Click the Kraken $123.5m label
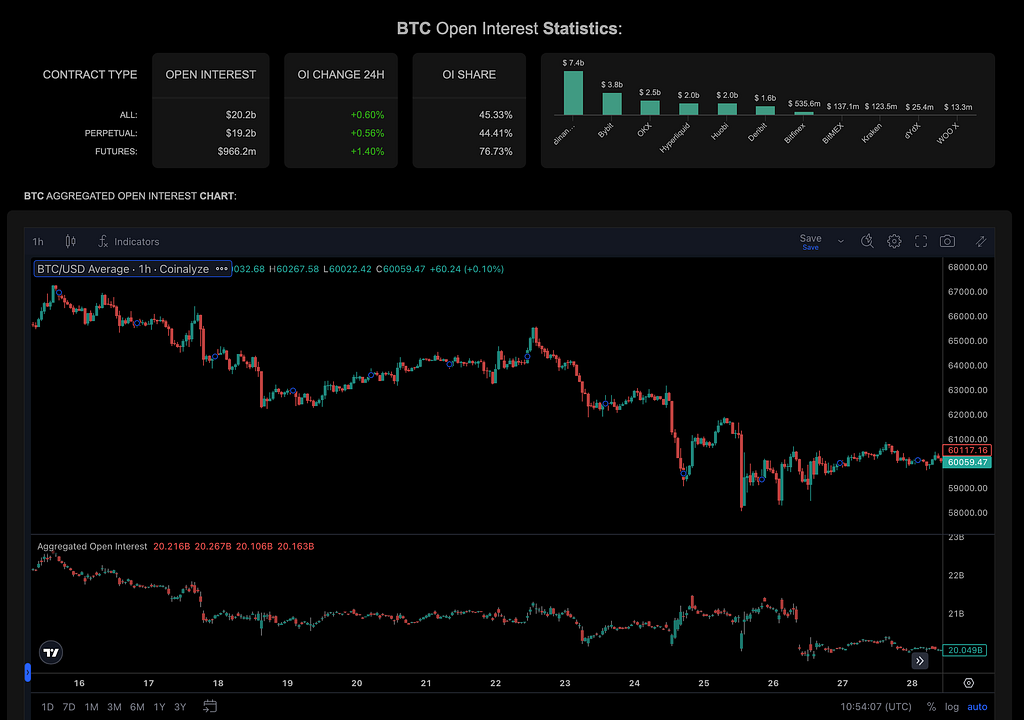 tap(881, 106)
